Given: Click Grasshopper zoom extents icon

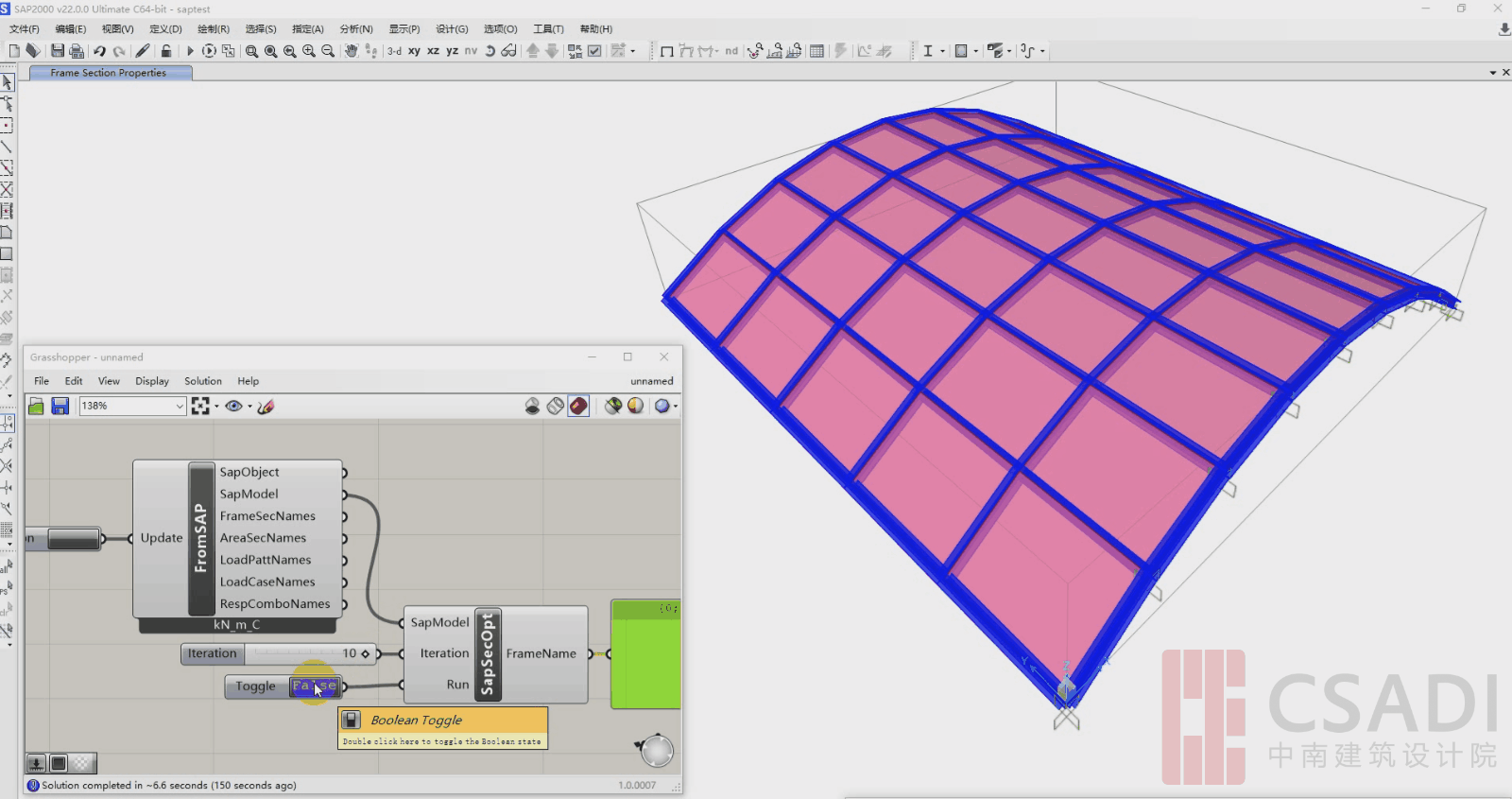Looking at the screenshot, I should click(200, 406).
